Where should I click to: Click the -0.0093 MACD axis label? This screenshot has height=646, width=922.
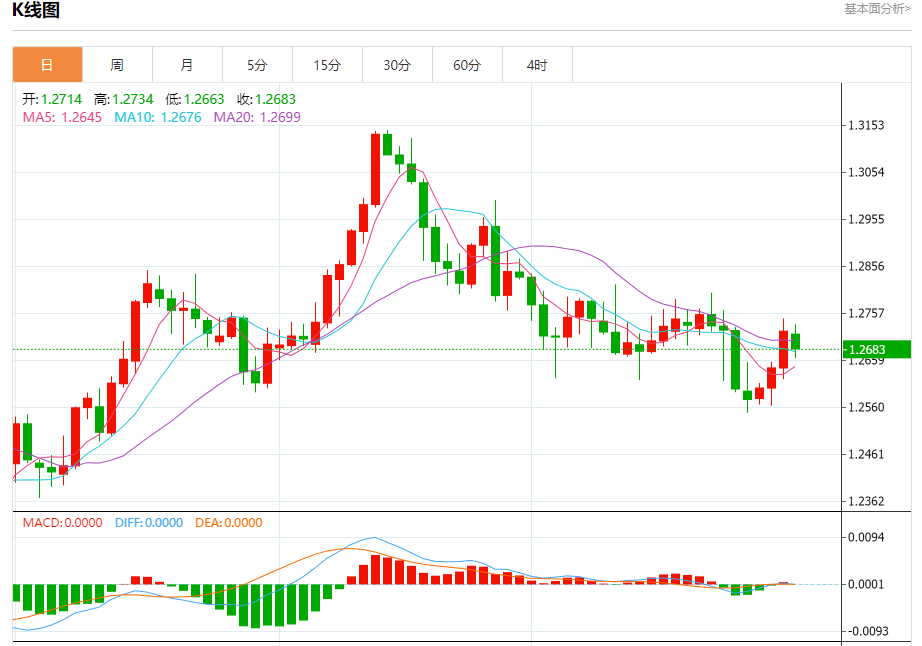[x=867, y=631]
